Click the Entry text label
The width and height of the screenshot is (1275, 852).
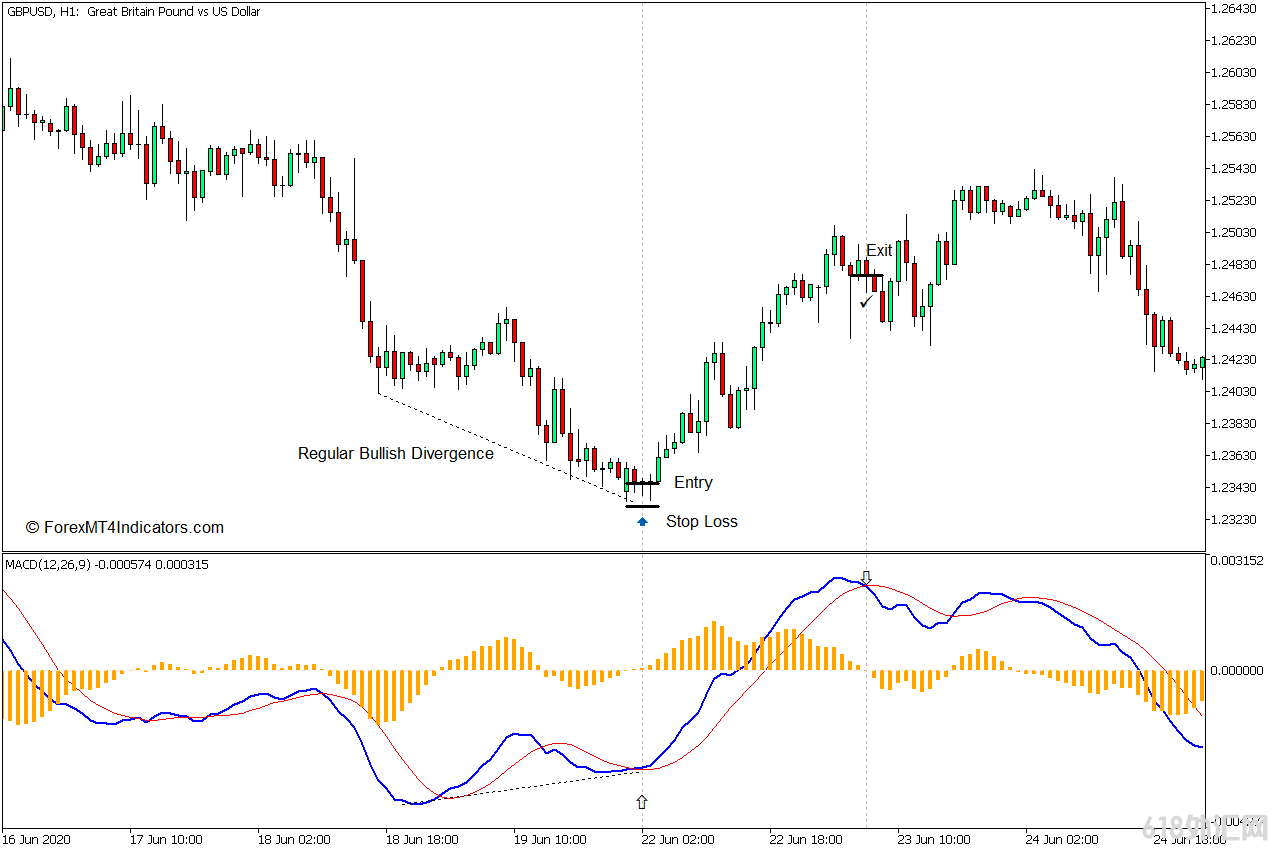(x=693, y=482)
